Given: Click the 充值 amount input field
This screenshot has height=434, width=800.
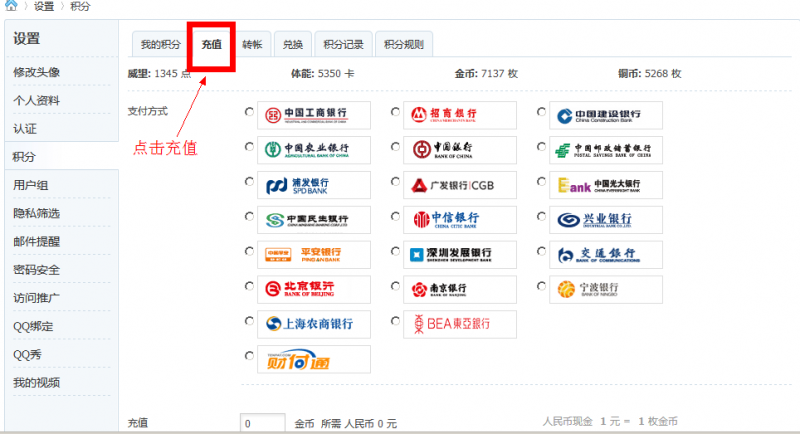Looking at the screenshot, I should (x=263, y=424).
